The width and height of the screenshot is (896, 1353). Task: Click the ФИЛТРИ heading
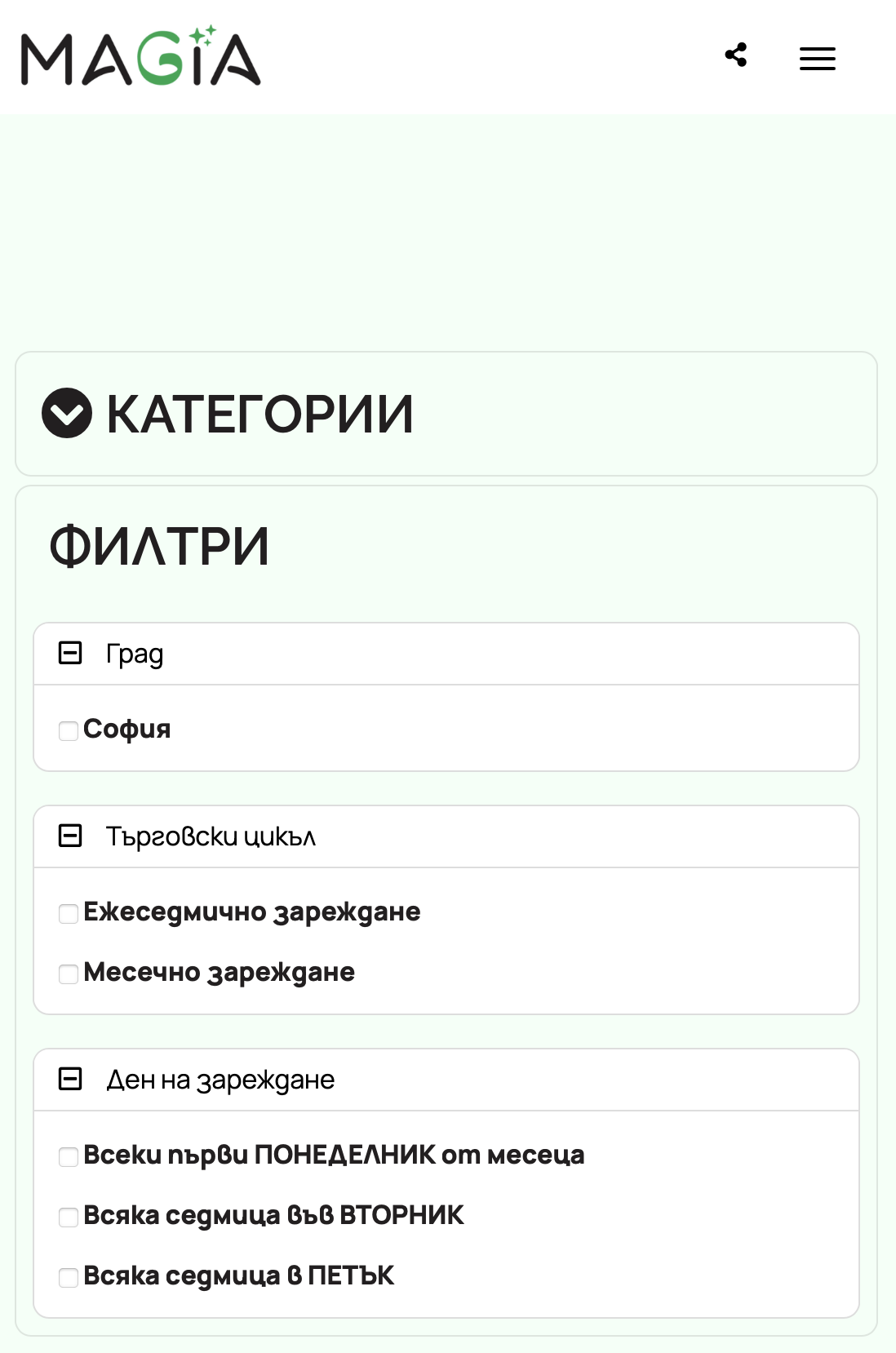159,546
